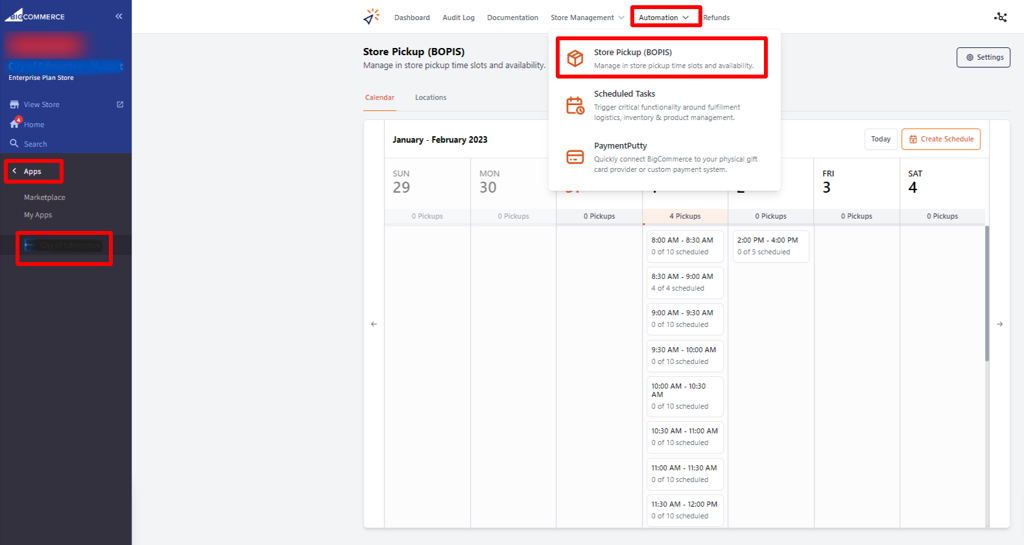Open the 9:30 AM - 10:00 AM slot
This screenshot has width=1024, height=545.
click(x=685, y=355)
